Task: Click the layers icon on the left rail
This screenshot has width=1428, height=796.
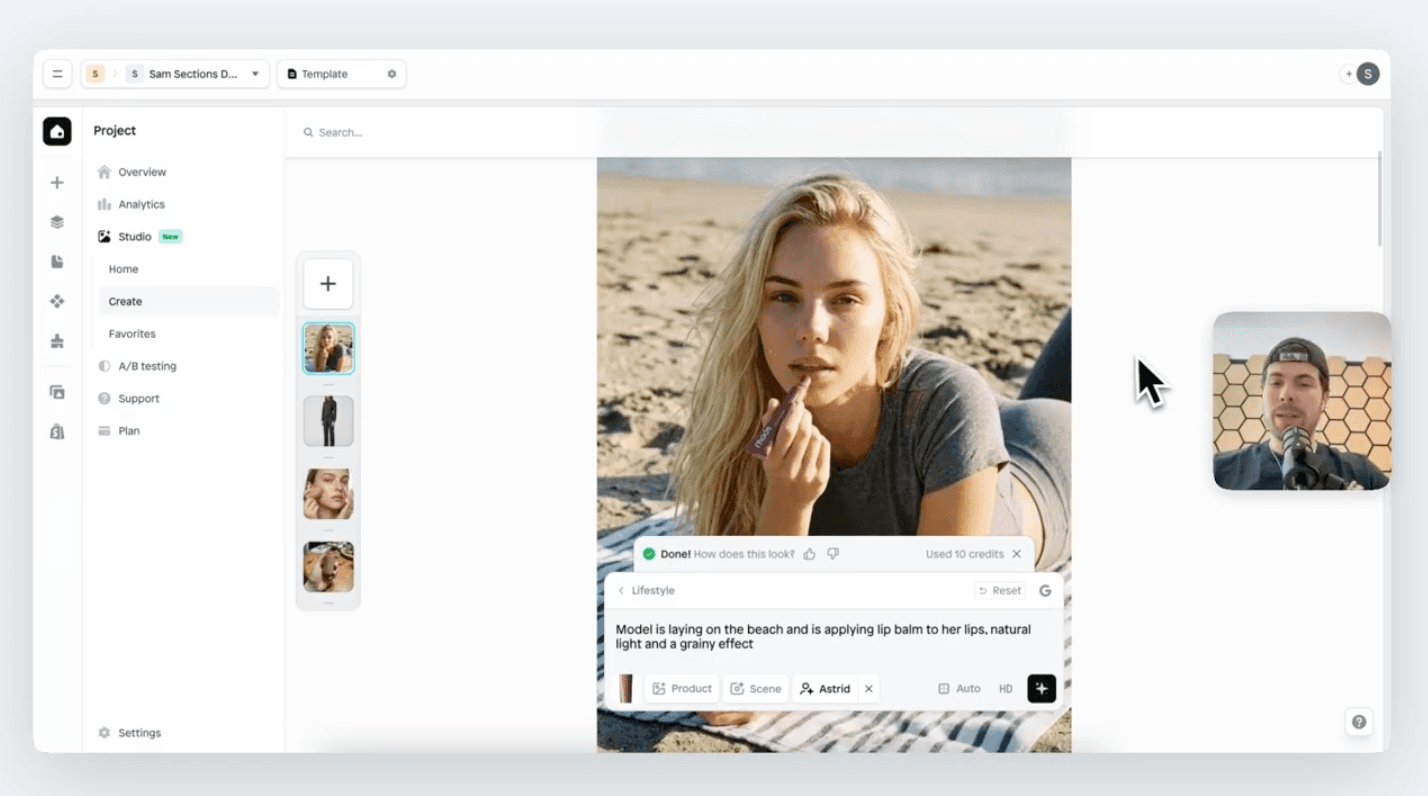Action: point(57,221)
